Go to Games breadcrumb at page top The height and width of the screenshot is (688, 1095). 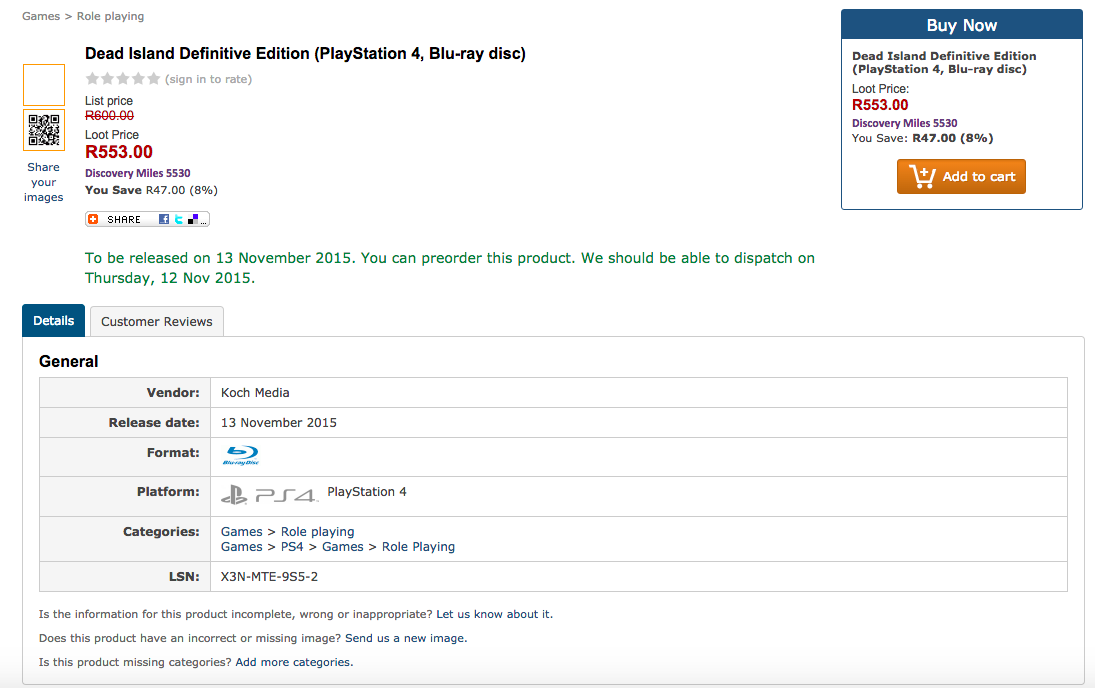(x=41, y=16)
